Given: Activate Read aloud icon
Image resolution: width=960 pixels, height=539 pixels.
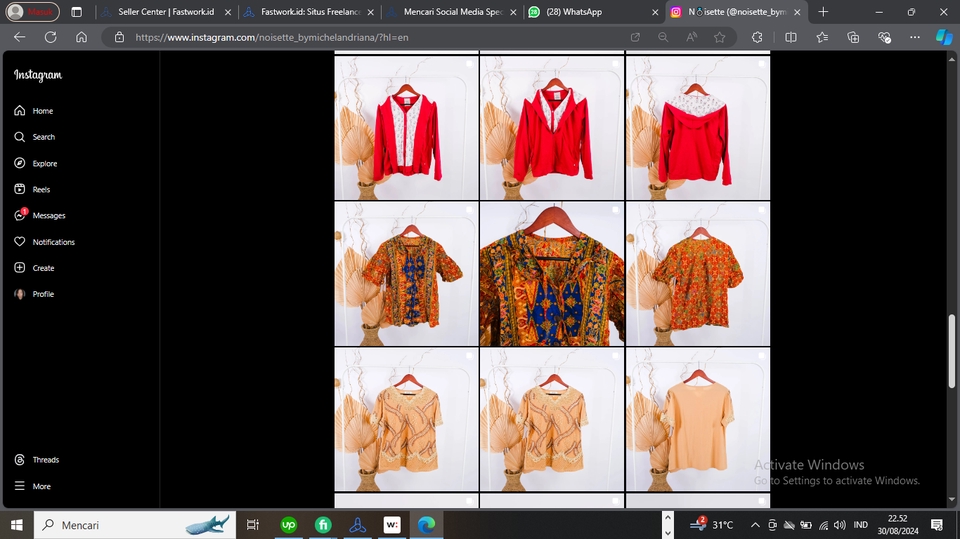Looking at the screenshot, I should 691,37.
